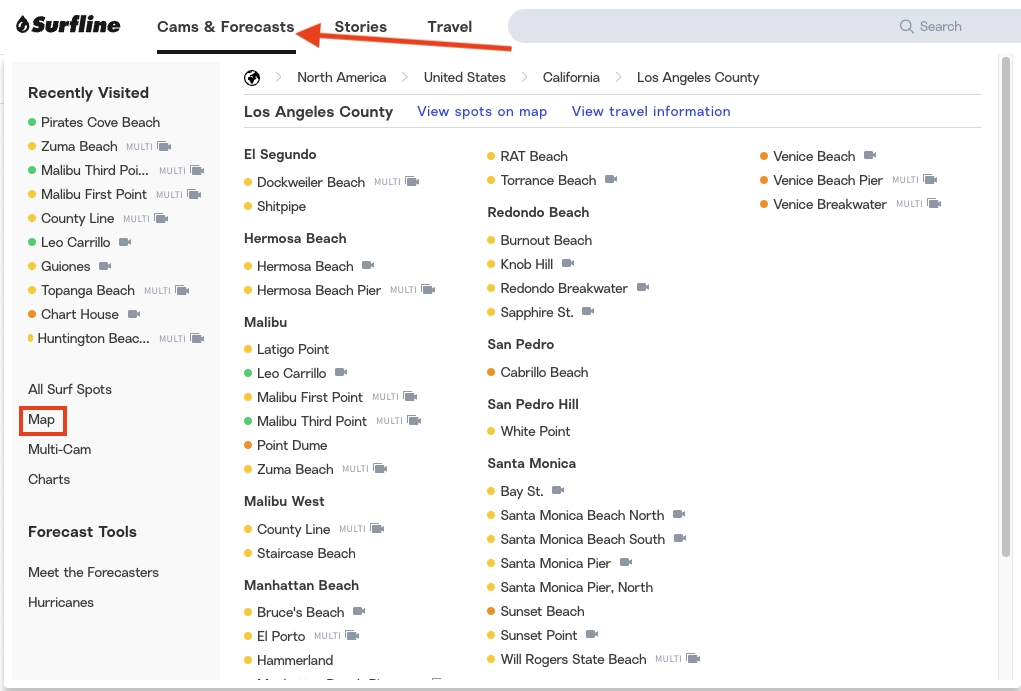The height and width of the screenshot is (691, 1021).
Task: Go to United States in breadcrumb
Action: [465, 78]
